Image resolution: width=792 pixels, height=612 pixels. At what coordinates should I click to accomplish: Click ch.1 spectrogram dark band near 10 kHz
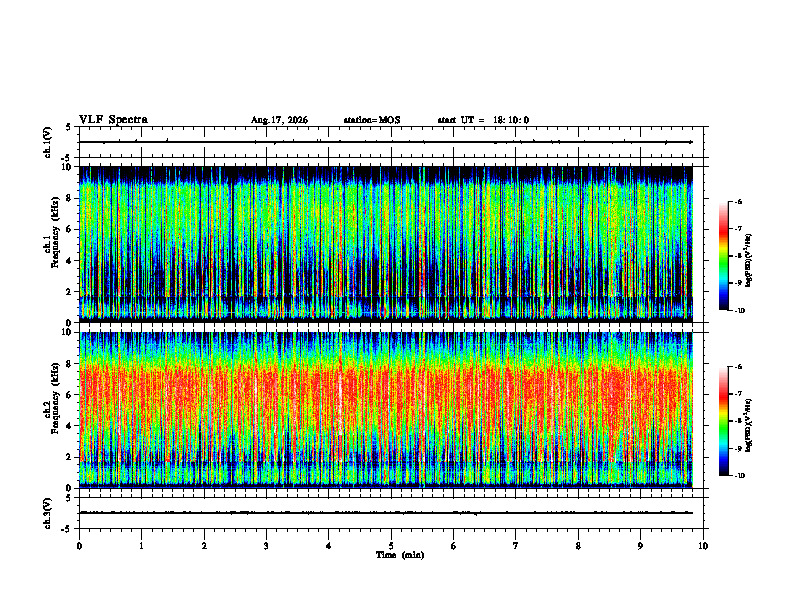386,173
